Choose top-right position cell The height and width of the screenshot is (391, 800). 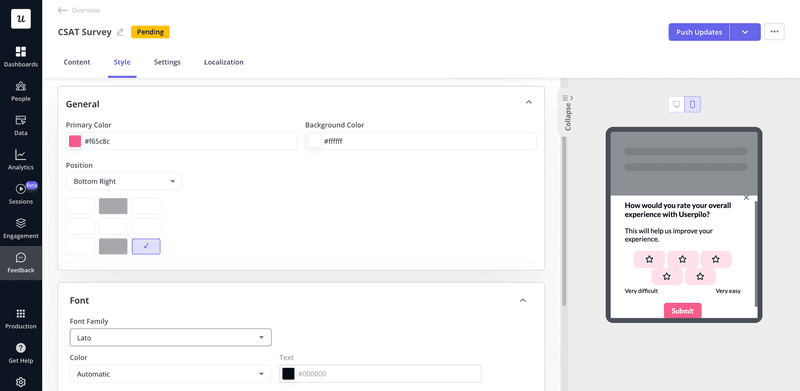[x=146, y=206]
